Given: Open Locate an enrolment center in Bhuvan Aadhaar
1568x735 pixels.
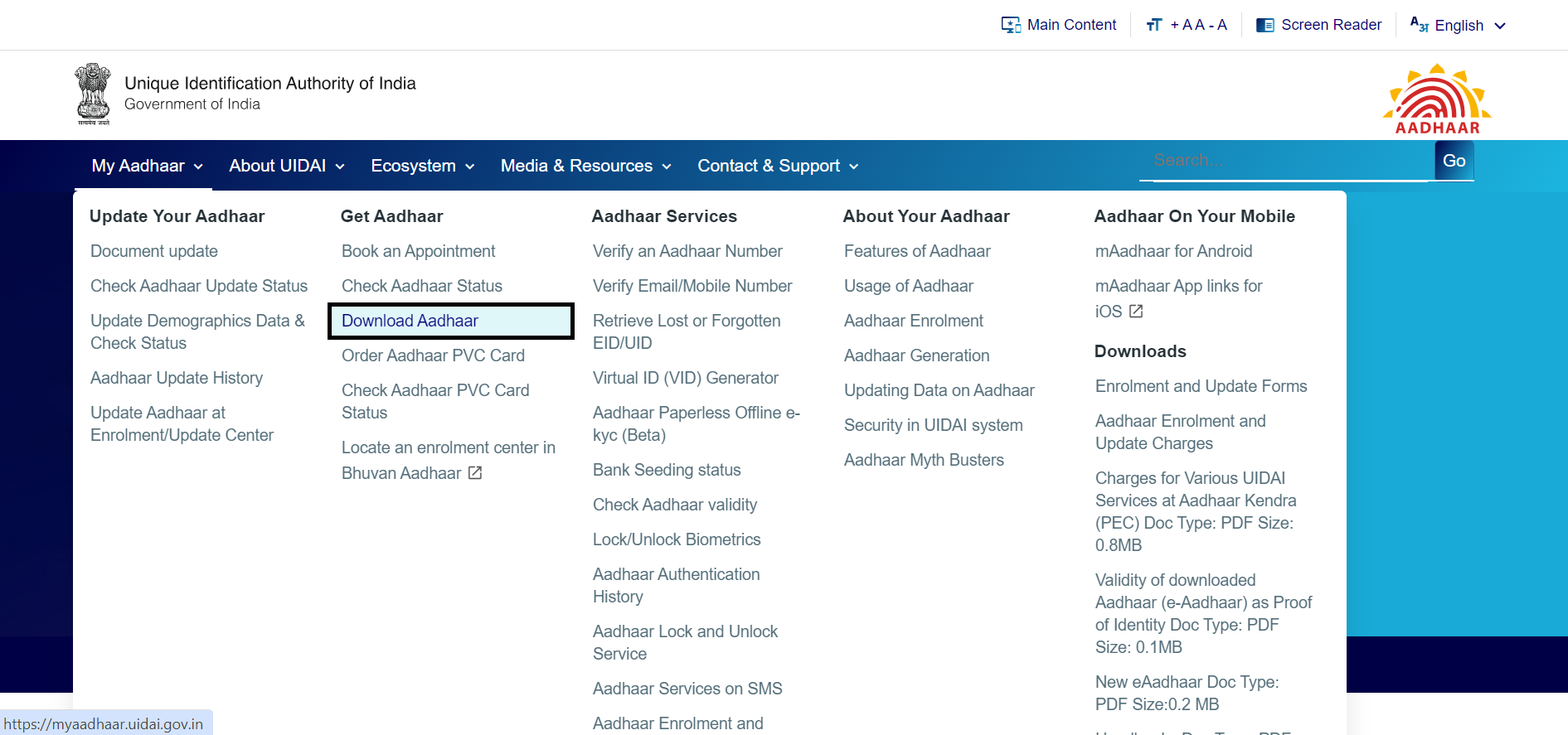Looking at the screenshot, I should 449,460.
